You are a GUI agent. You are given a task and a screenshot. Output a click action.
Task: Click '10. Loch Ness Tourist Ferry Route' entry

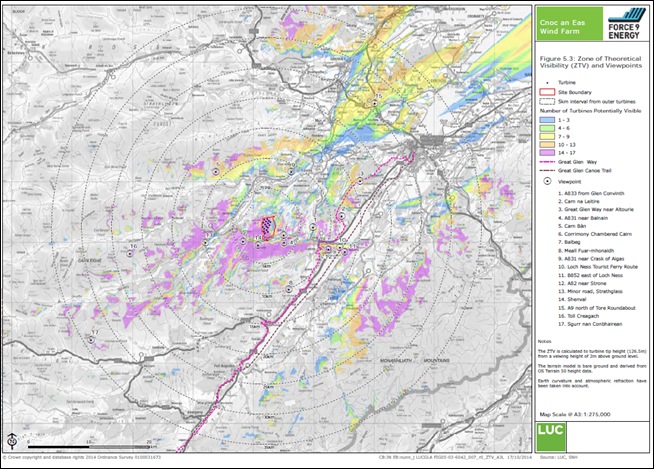(598, 267)
